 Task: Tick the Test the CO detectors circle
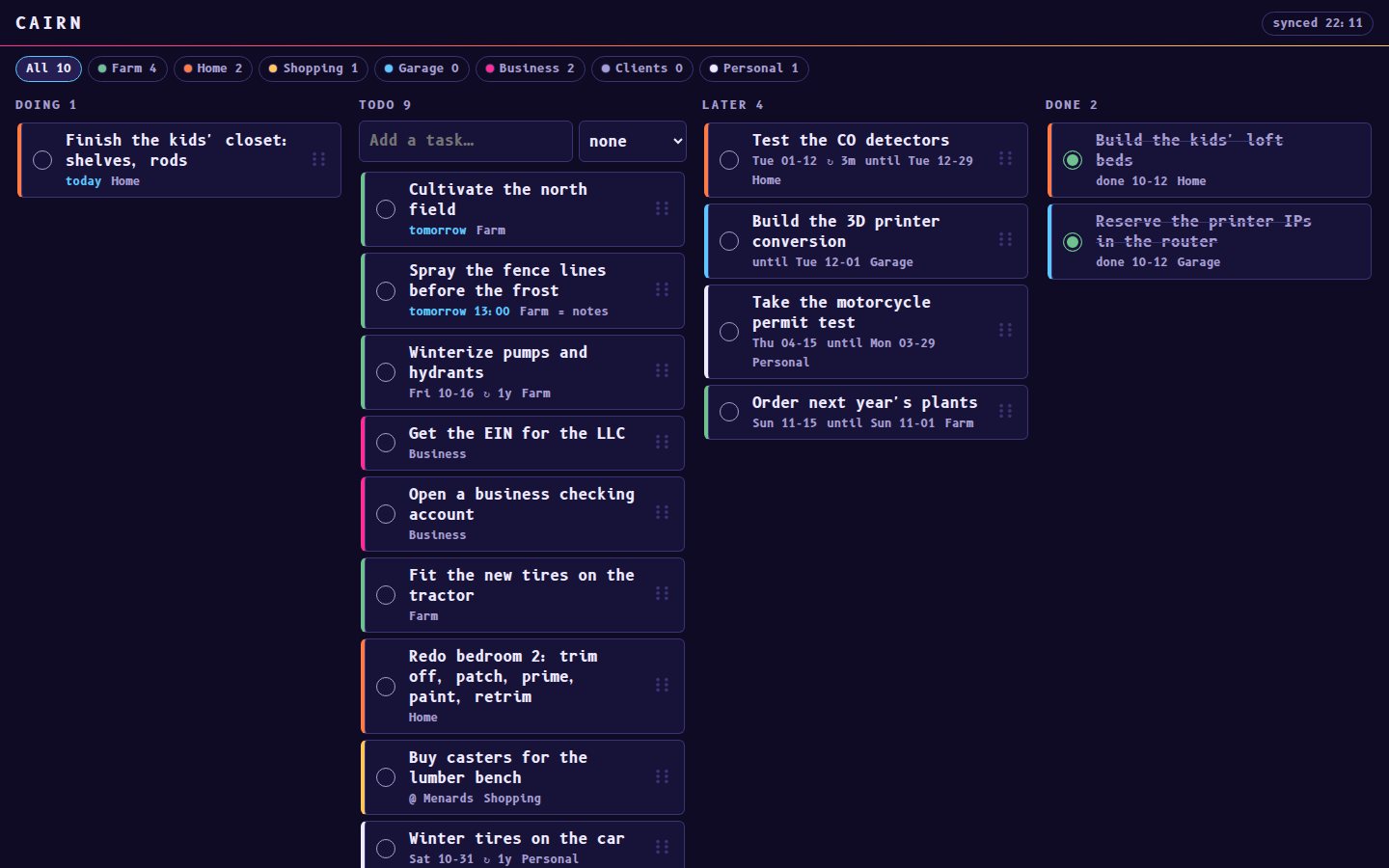(x=729, y=160)
